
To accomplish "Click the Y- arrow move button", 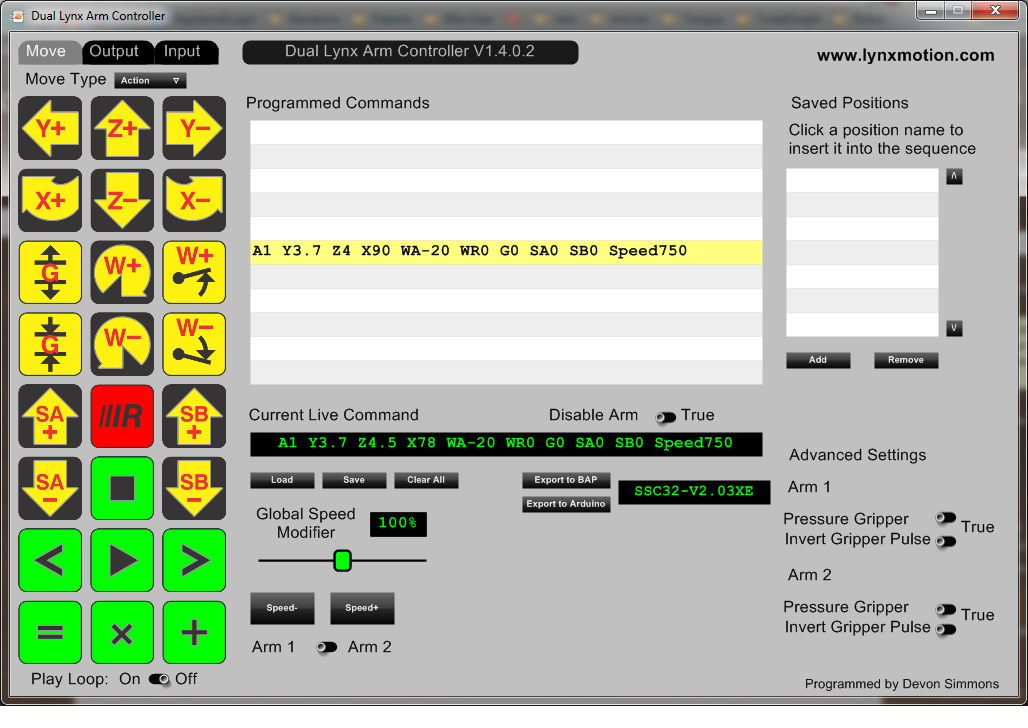I will pos(194,128).
